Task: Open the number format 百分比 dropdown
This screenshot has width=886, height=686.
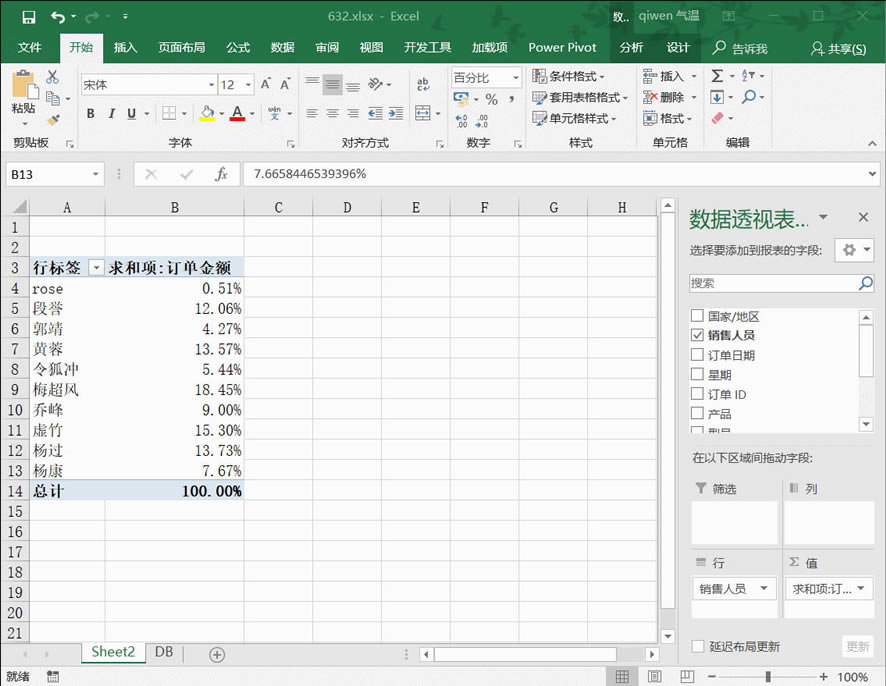Action: point(516,76)
